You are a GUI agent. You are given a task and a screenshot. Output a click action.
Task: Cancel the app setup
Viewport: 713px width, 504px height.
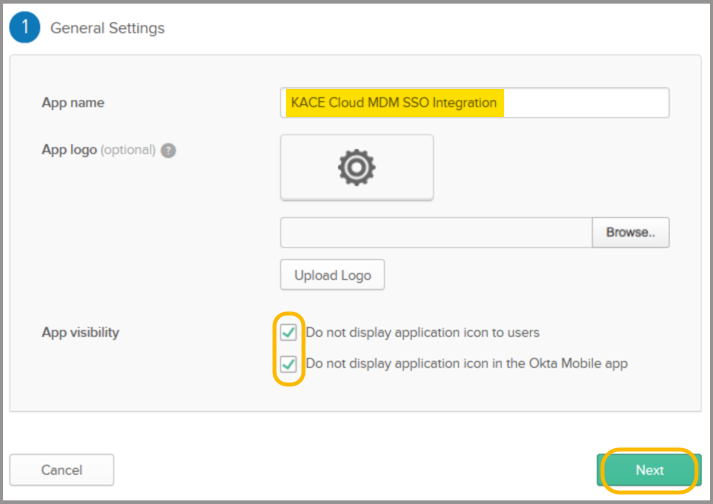(62, 470)
